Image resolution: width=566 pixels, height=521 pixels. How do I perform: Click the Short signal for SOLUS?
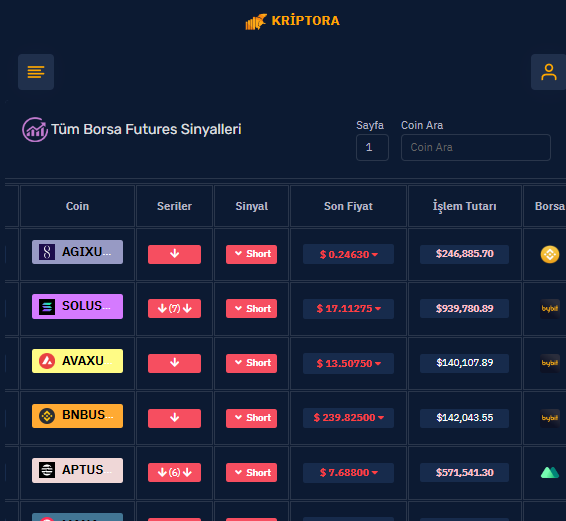pyautogui.click(x=251, y=308)
